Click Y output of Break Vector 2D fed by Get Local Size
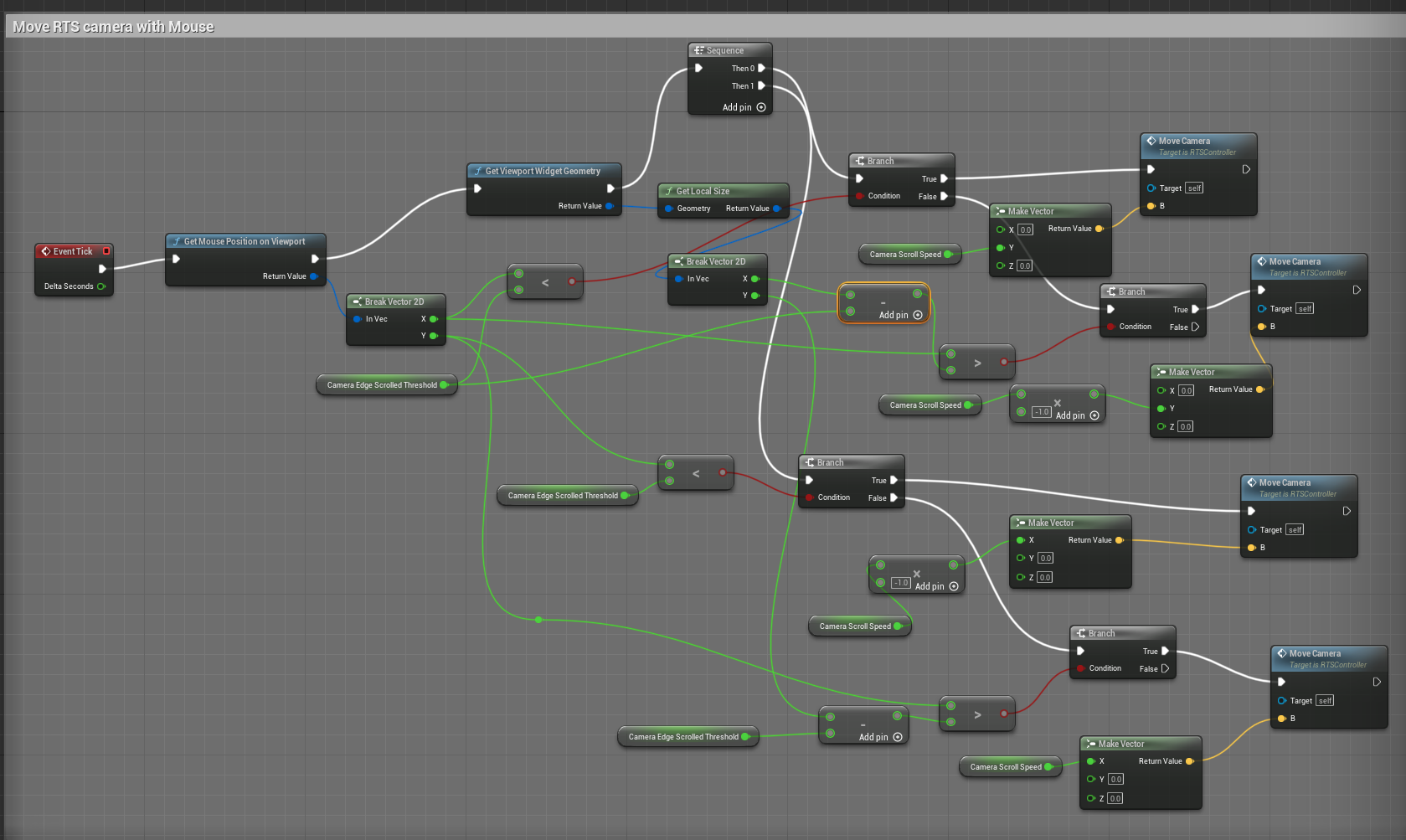Screen dimensions: 1406x840 [755, 296]
